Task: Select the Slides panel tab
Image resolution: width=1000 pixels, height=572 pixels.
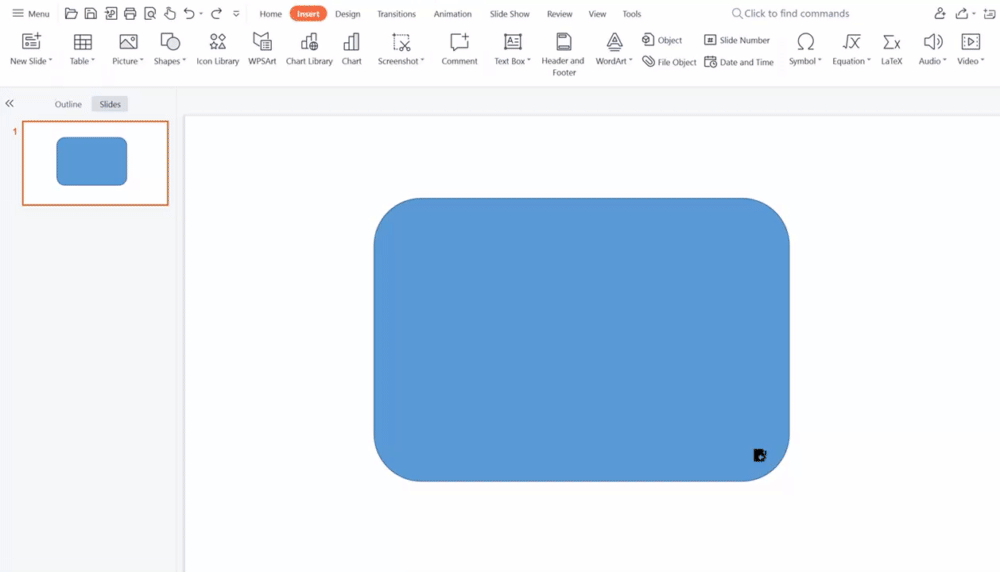Action: click(x=110, y=104)
